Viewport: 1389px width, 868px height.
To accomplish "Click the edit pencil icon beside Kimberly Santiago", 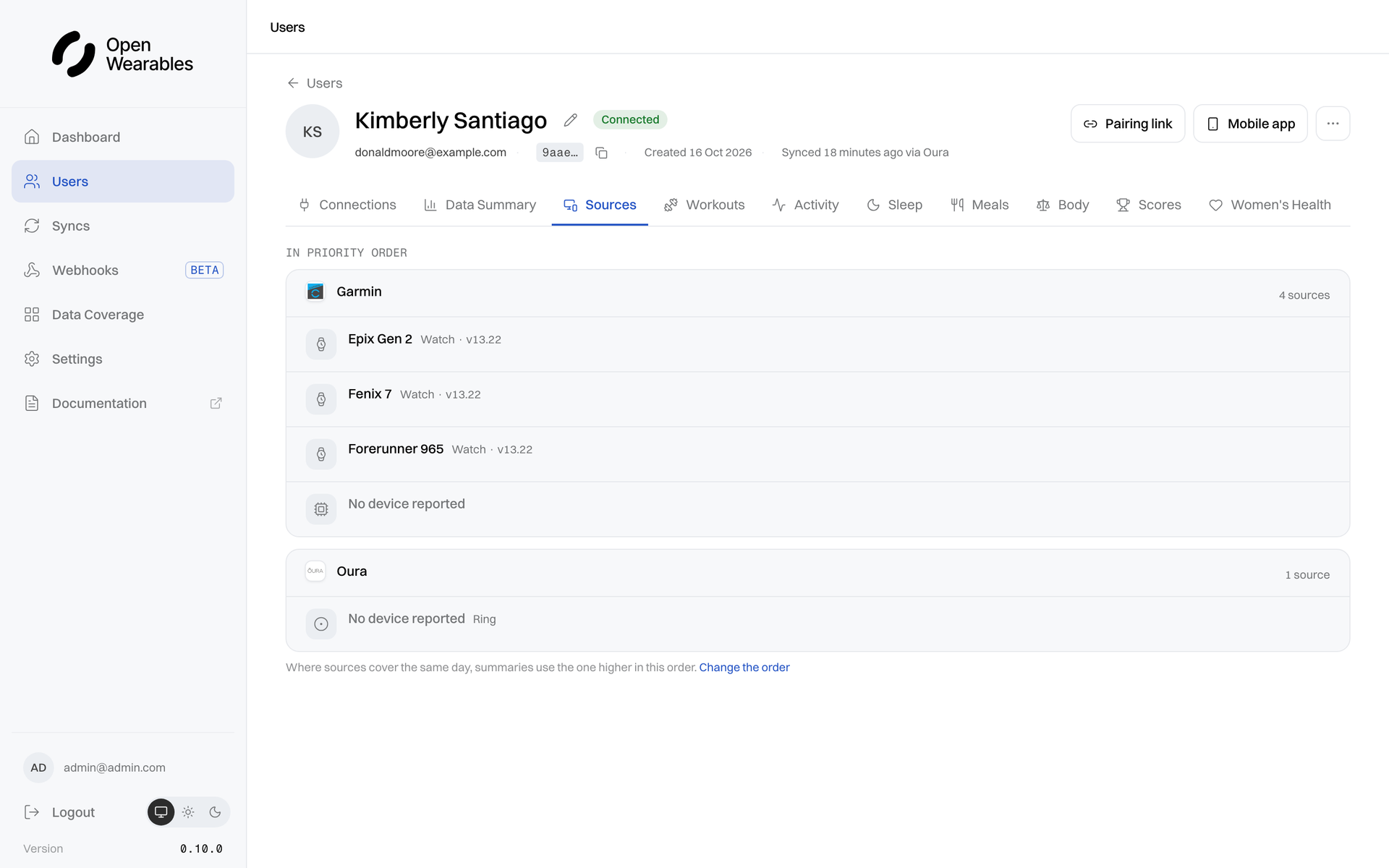I will 571,120.
